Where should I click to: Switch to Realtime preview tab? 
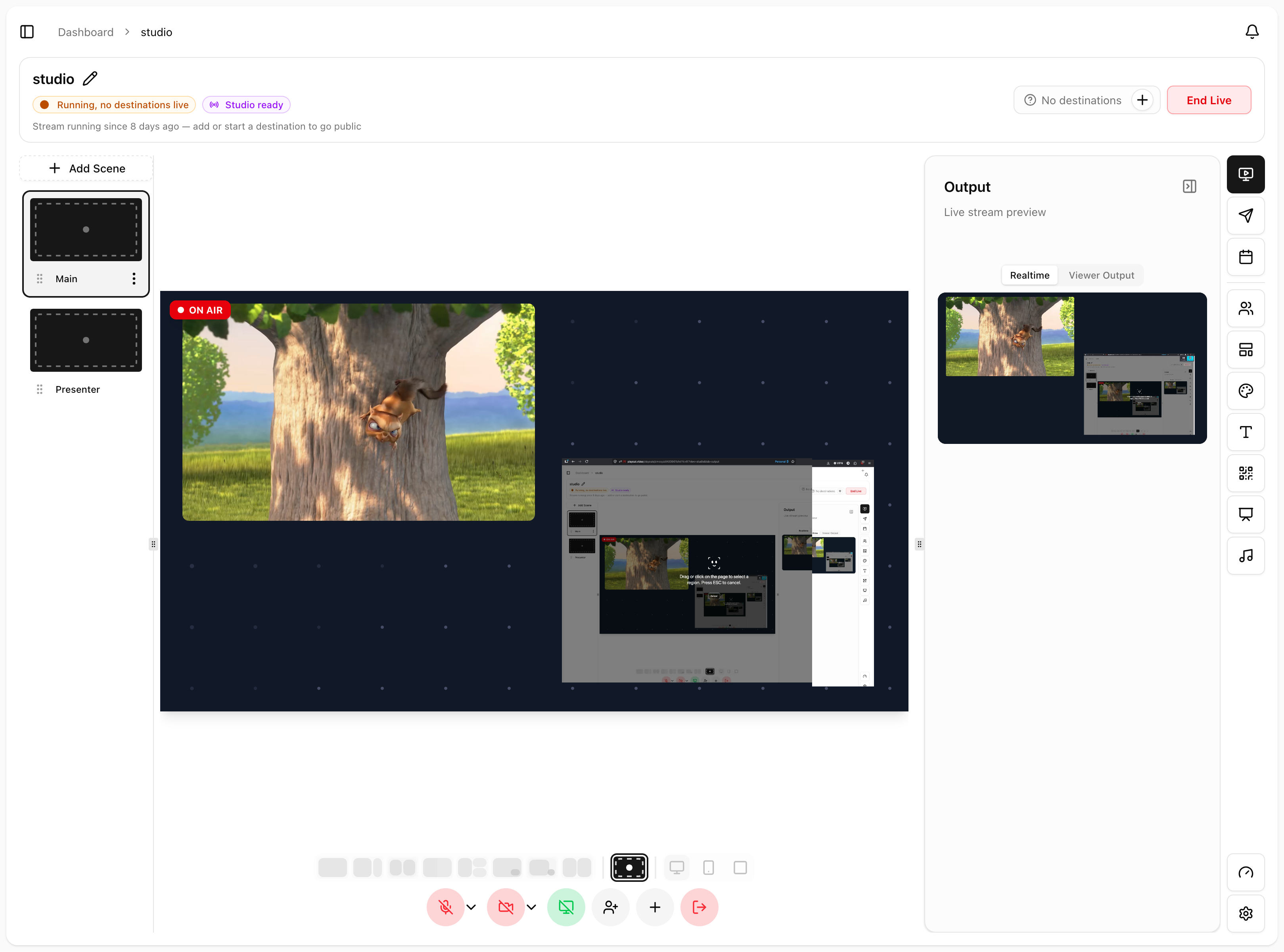[1029, 275]
